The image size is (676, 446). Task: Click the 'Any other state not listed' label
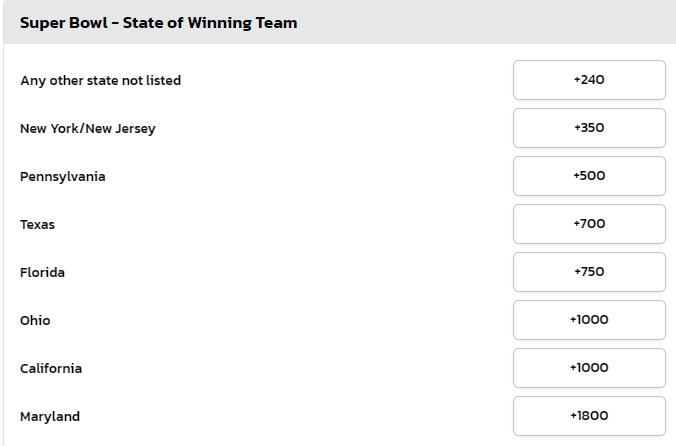[x=100, y=80]
